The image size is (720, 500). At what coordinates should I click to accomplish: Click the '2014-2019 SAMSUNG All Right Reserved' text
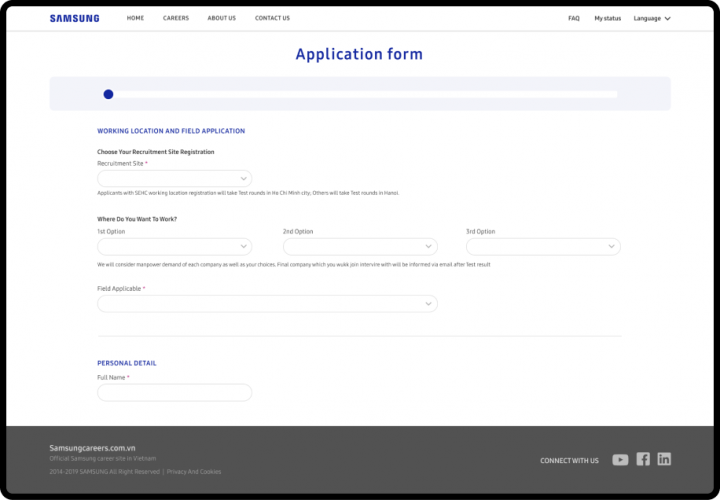tap(105, 472)
